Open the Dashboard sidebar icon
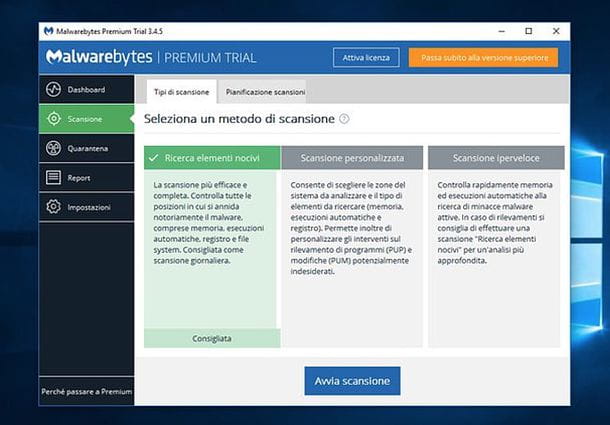 (54, 90)
